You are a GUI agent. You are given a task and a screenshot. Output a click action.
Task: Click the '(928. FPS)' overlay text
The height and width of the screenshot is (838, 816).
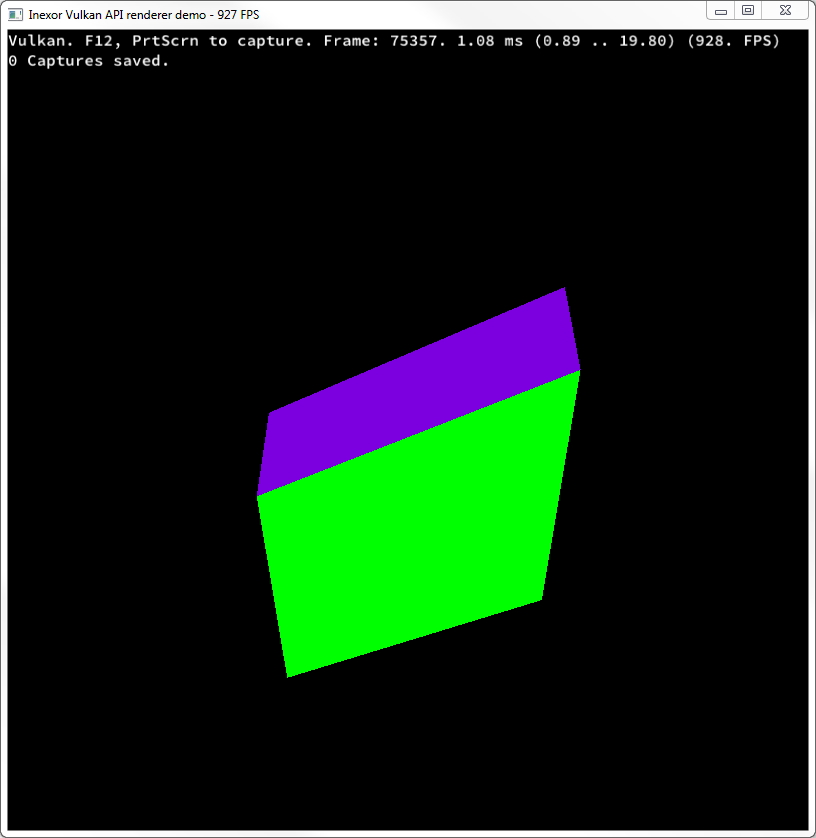point(735,41)
